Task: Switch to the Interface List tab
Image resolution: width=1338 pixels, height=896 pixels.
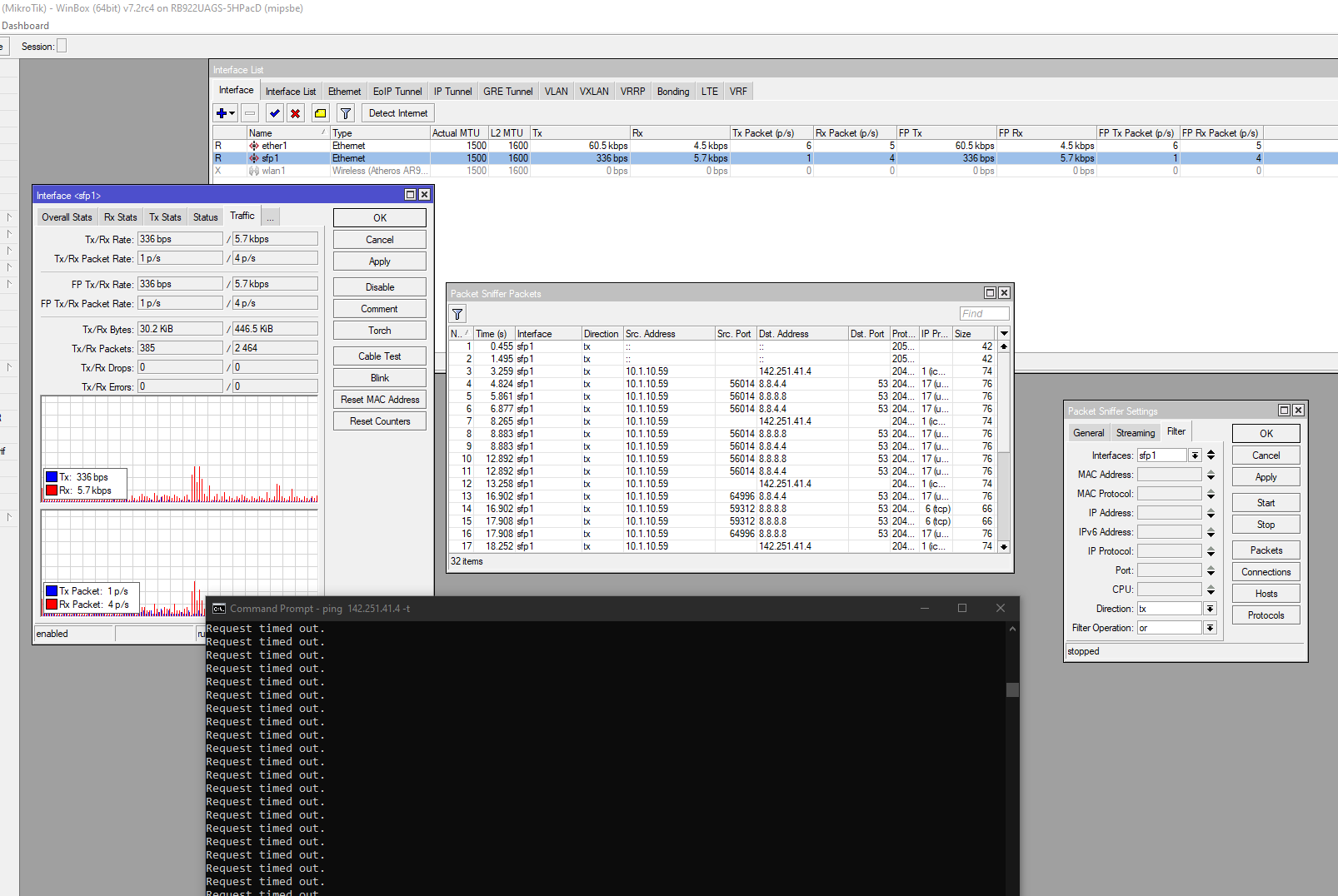Action: [x=291, y=92]
